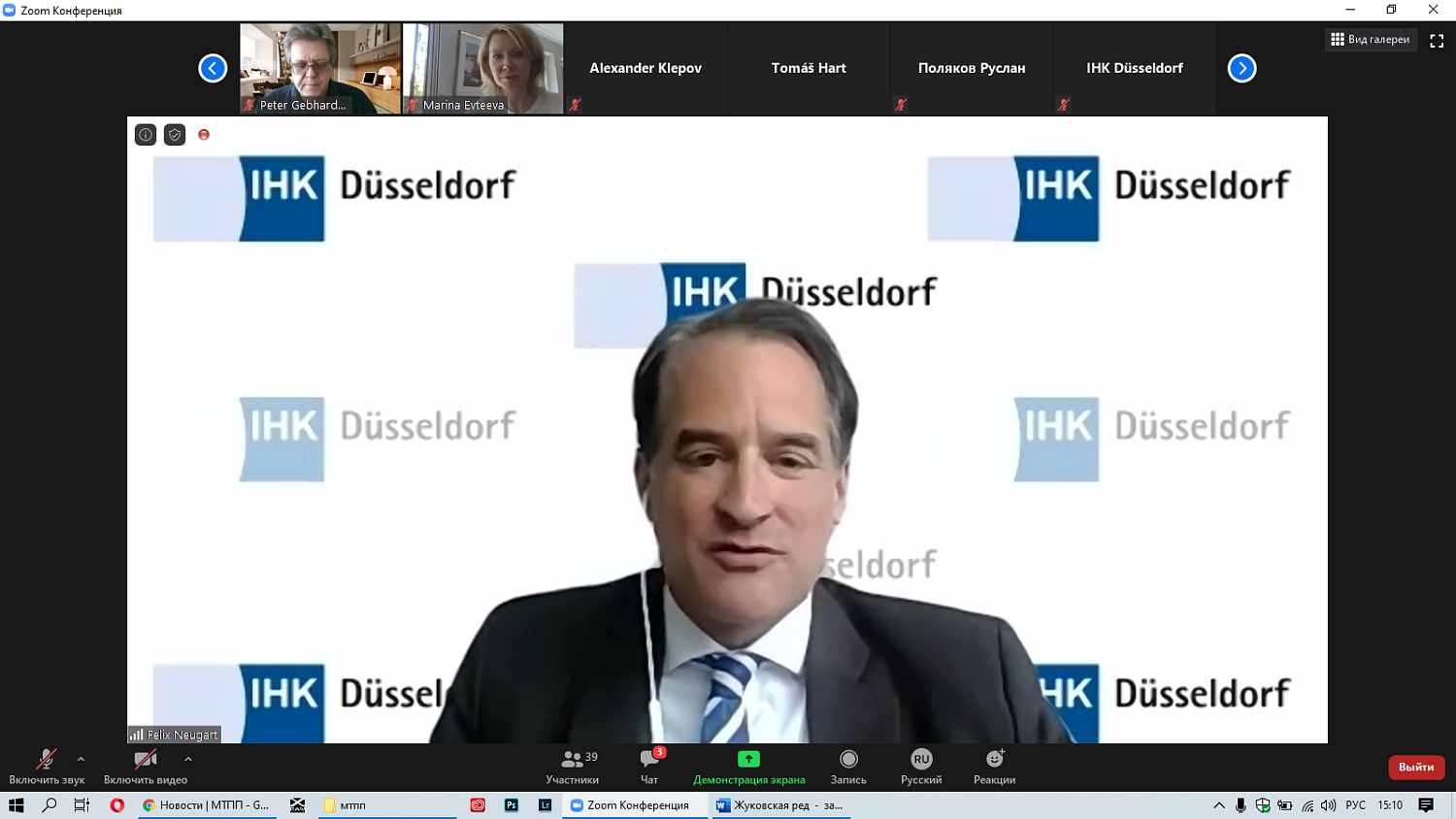Select Marina Evteeva's video thumbnail
Image resolution: width=1456 pixels, height=819 pixels.
pyautogui.click(x=483, y=68)
